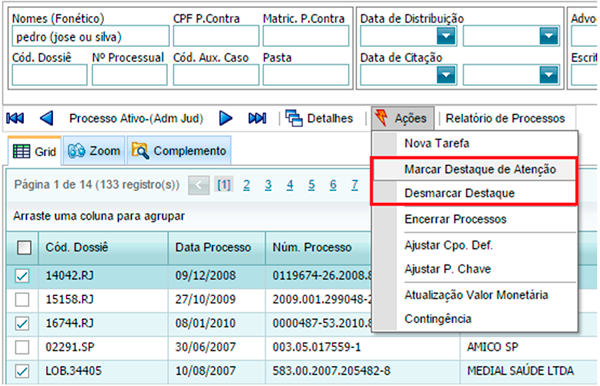Go to page 7 link
This screenshot has height=386, width=600.
click(x=355, y=185)
